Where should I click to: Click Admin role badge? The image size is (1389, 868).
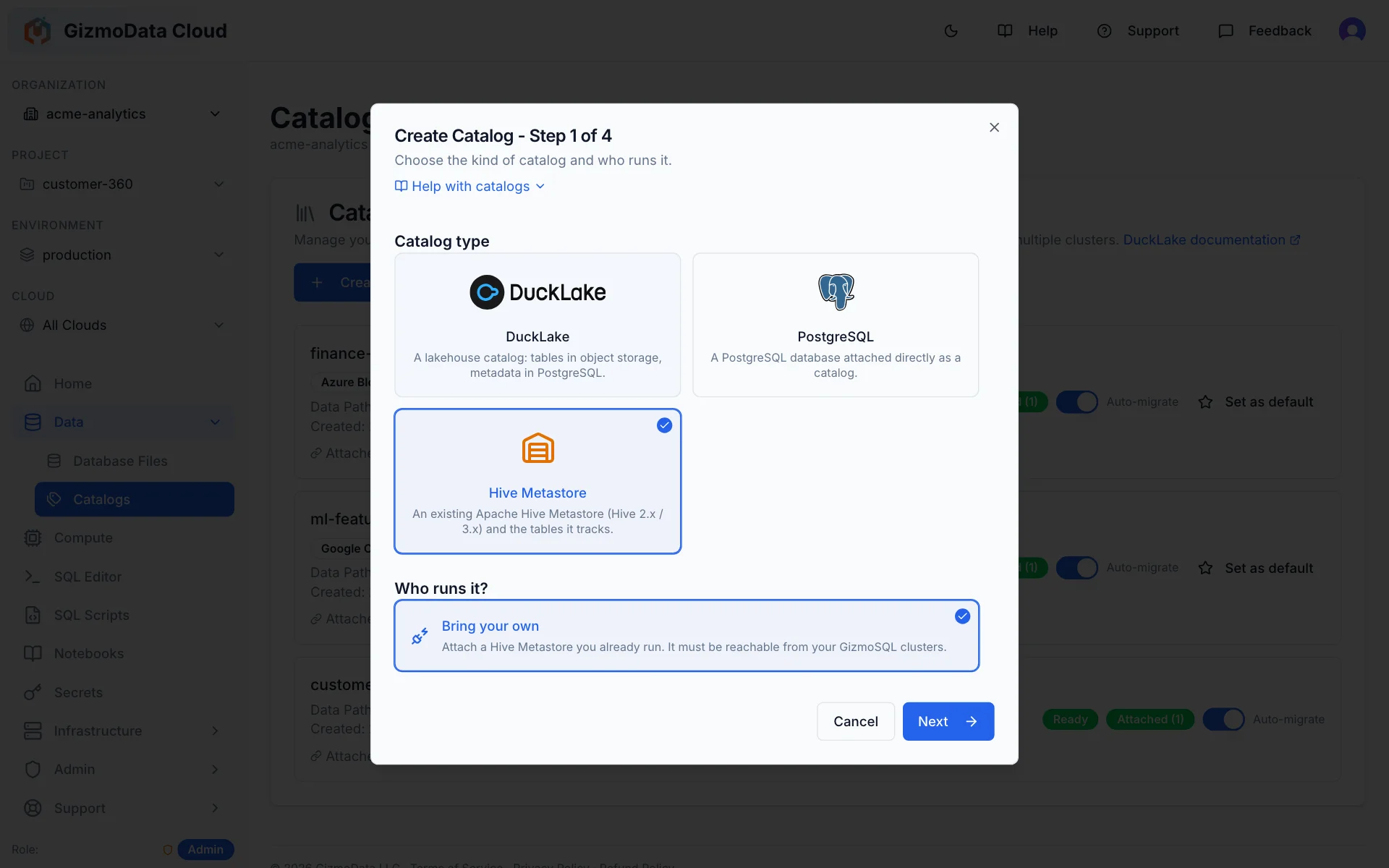pyautogui.click(x=205, y=849)
